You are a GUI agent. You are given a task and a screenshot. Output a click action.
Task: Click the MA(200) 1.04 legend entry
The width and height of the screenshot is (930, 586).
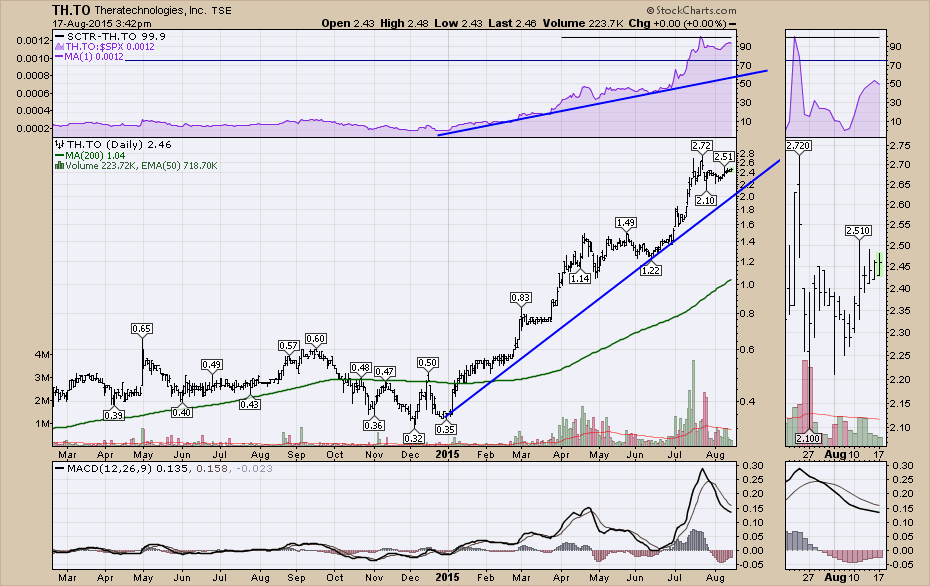click(x=95, y=155)
